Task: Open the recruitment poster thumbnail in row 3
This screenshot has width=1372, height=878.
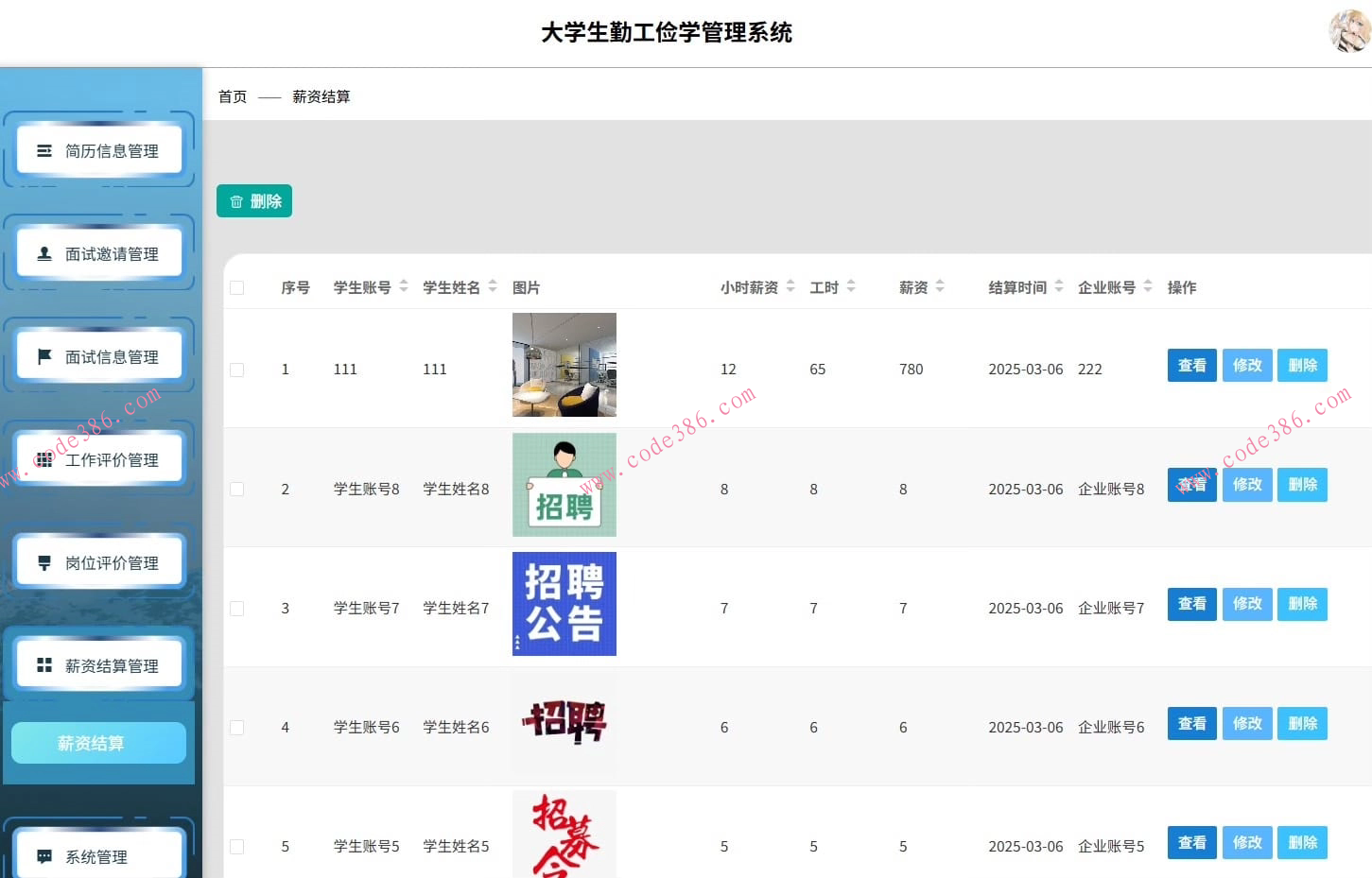Action: point(564,604)
